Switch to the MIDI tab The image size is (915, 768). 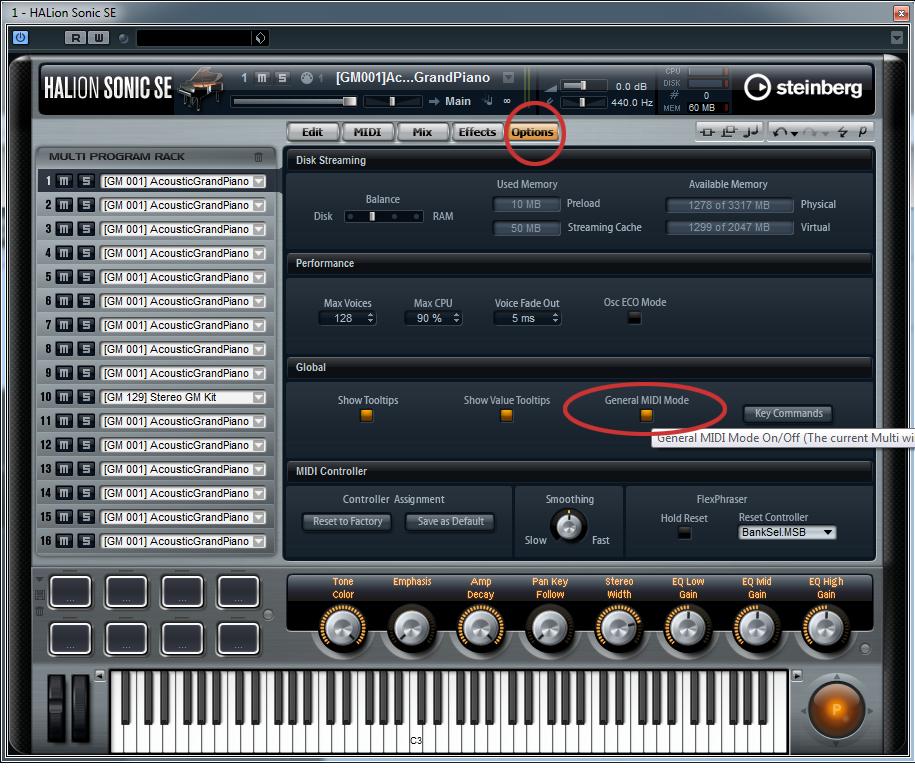tap(367, 132)
